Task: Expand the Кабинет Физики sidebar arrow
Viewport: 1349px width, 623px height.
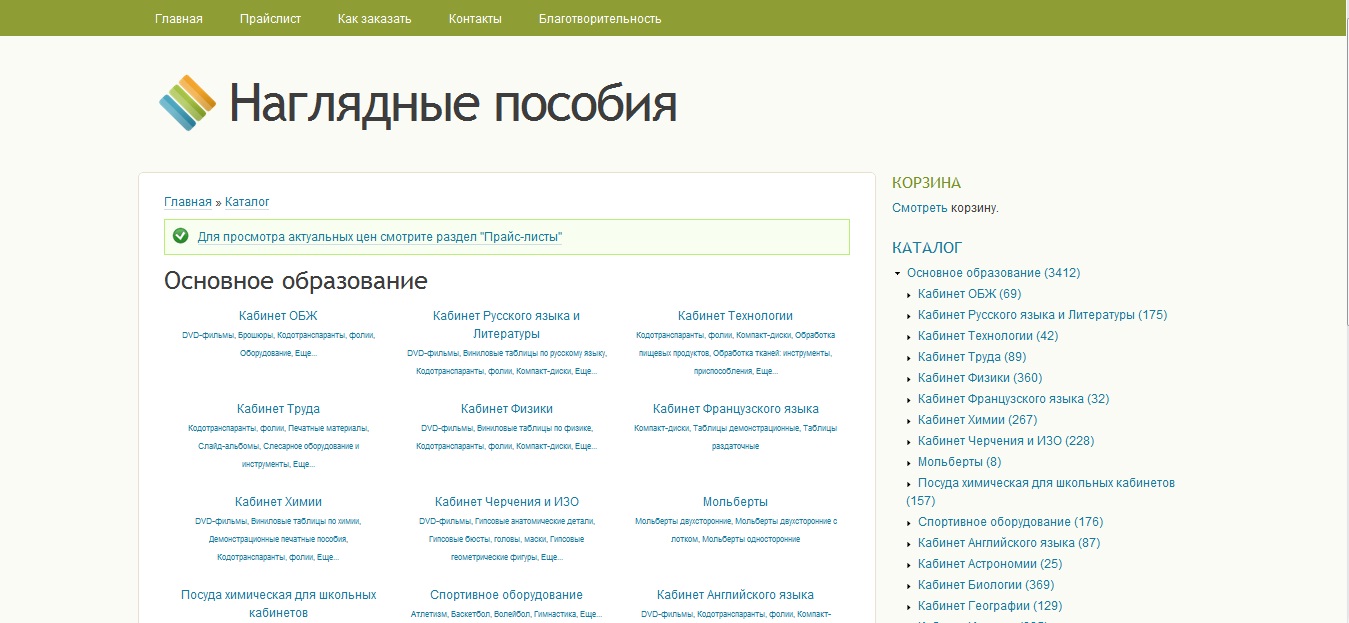Action: tap(909, 379)
